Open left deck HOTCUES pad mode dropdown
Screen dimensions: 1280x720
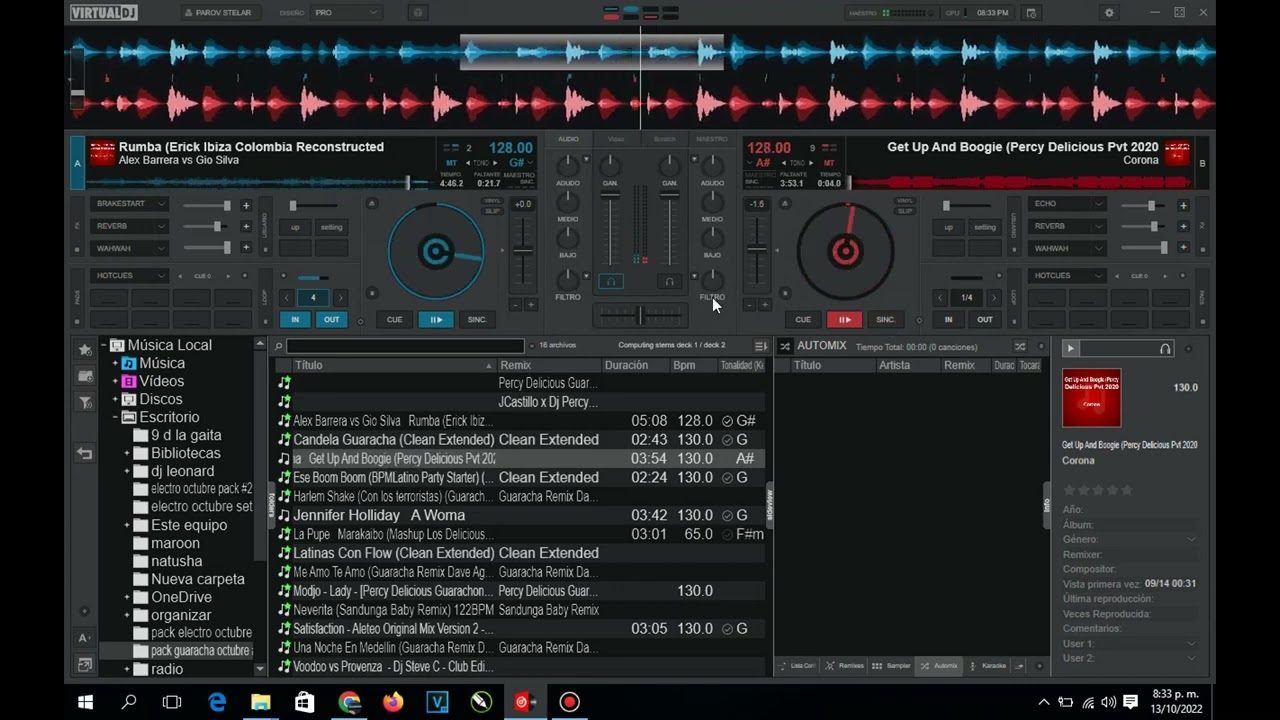click(x=129, y=275)
